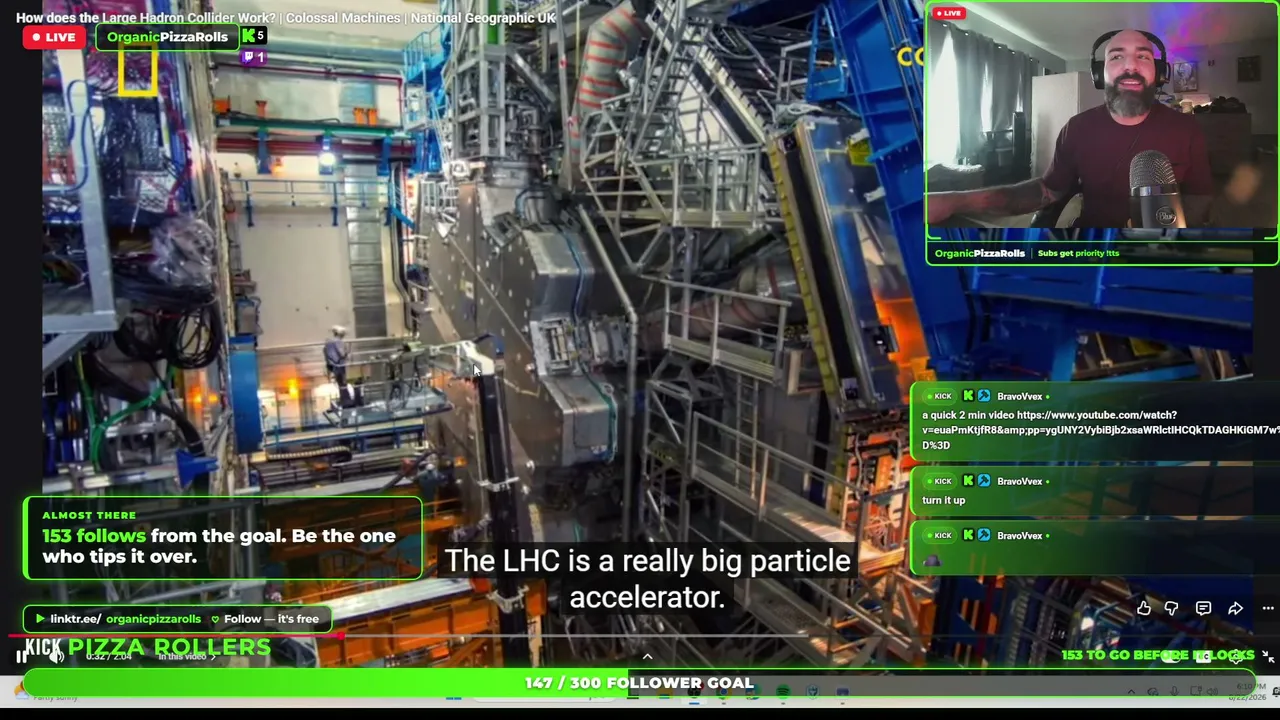Like the video with thumbs up

(x=1144, y=608)
